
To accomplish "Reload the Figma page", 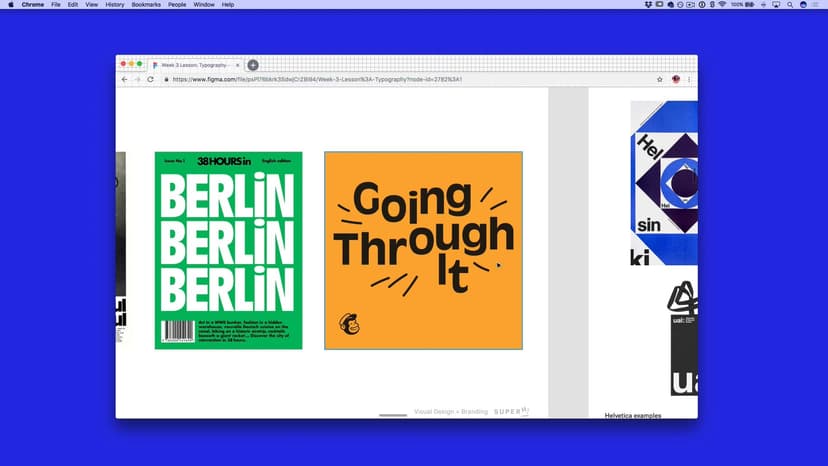I will pos(150,79).
